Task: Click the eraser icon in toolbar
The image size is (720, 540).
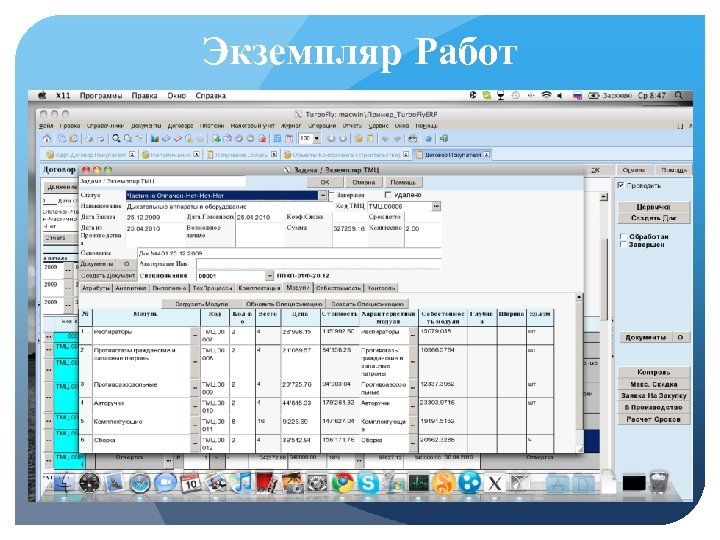Action: point(177,138)
